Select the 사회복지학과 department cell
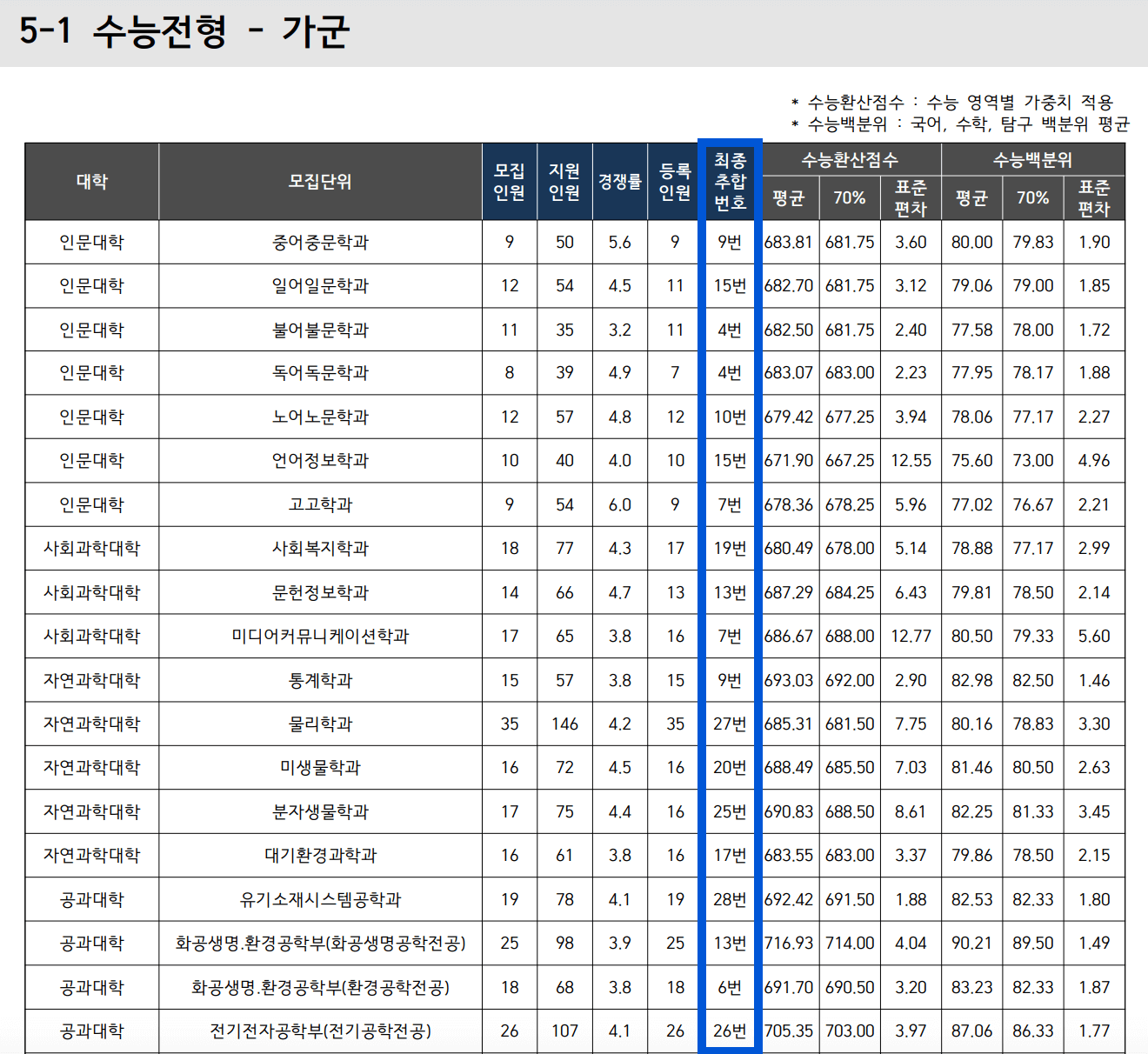This screenshot has width=1148, height=1054. pyautogui.click(x=320, y=549)
